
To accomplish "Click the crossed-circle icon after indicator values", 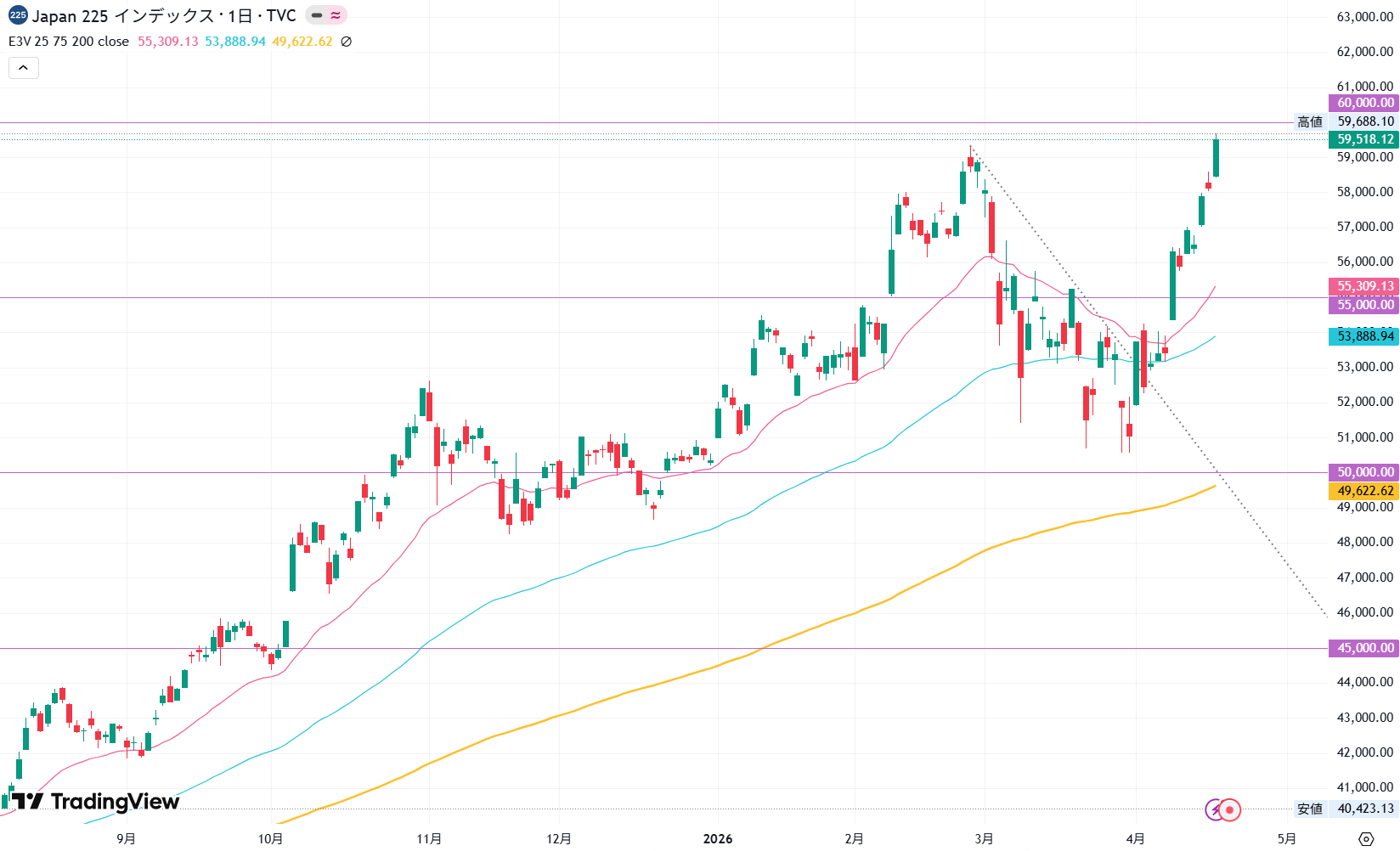I will click(346, 42).
